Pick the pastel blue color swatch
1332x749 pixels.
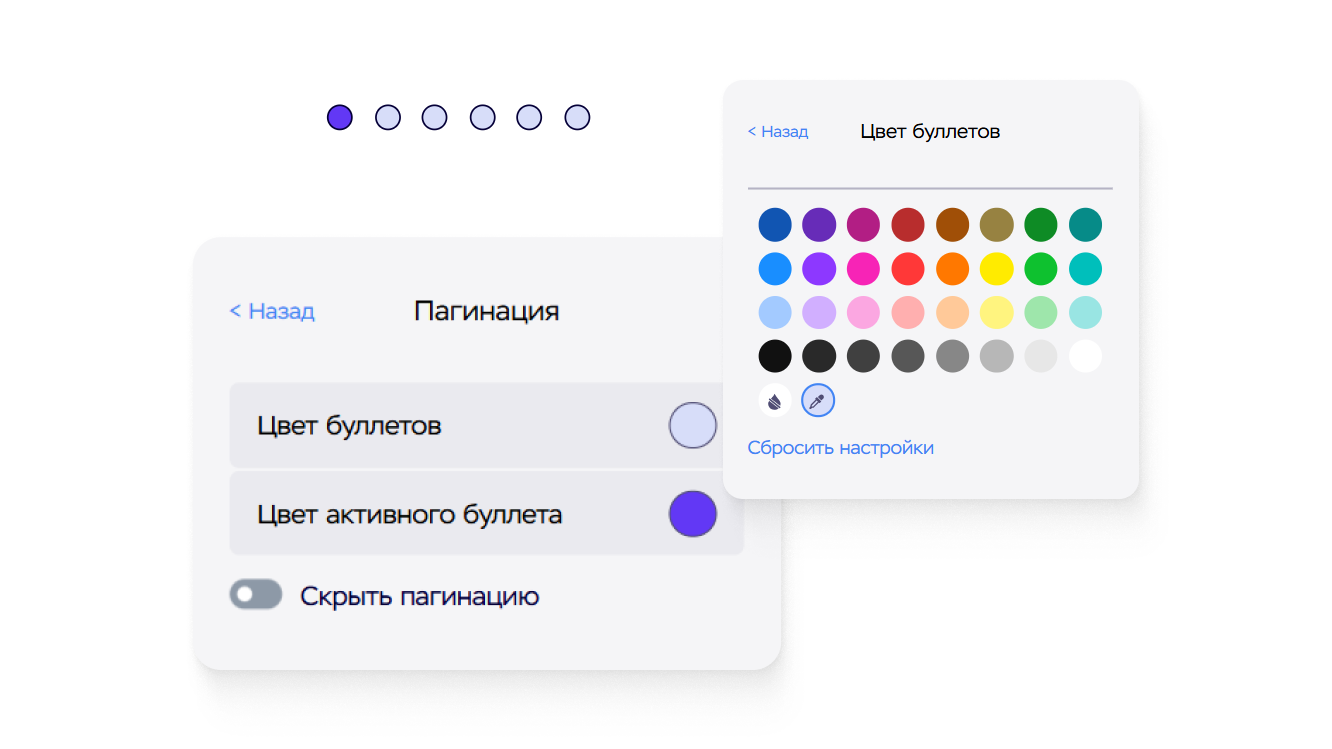click(775, 313)
